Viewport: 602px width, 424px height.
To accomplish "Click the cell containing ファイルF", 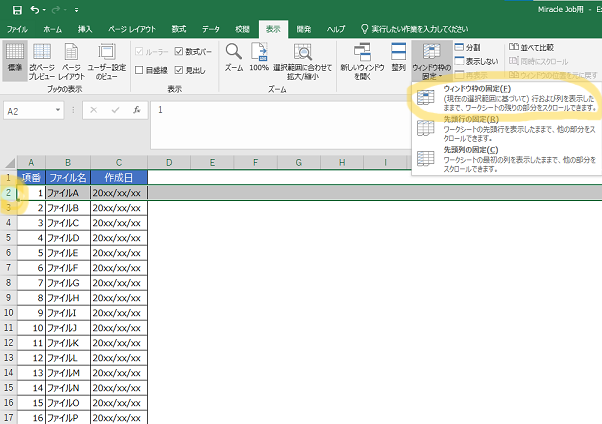I will click(68, 268).
